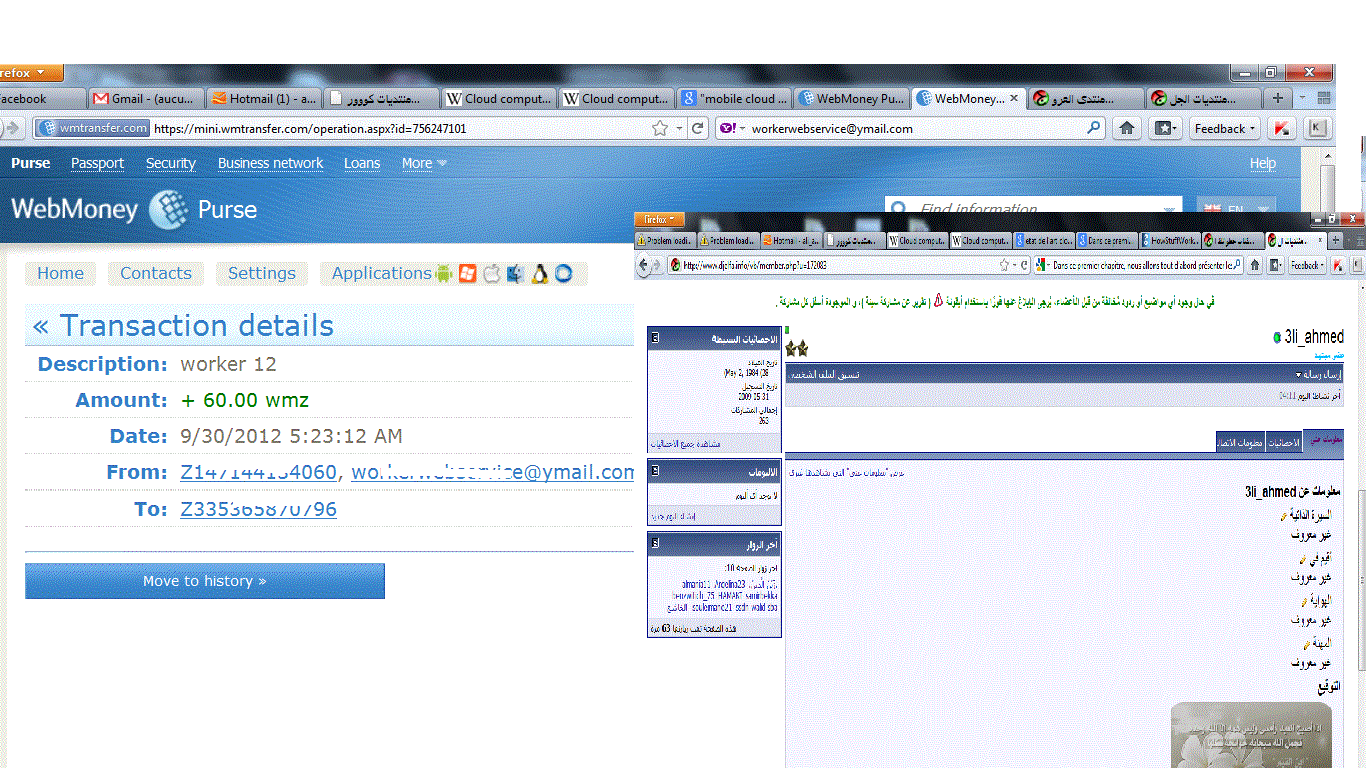Switch to the "mobile cloud" Google tab
Screen dimensions: 1366x768
point(733,98)
